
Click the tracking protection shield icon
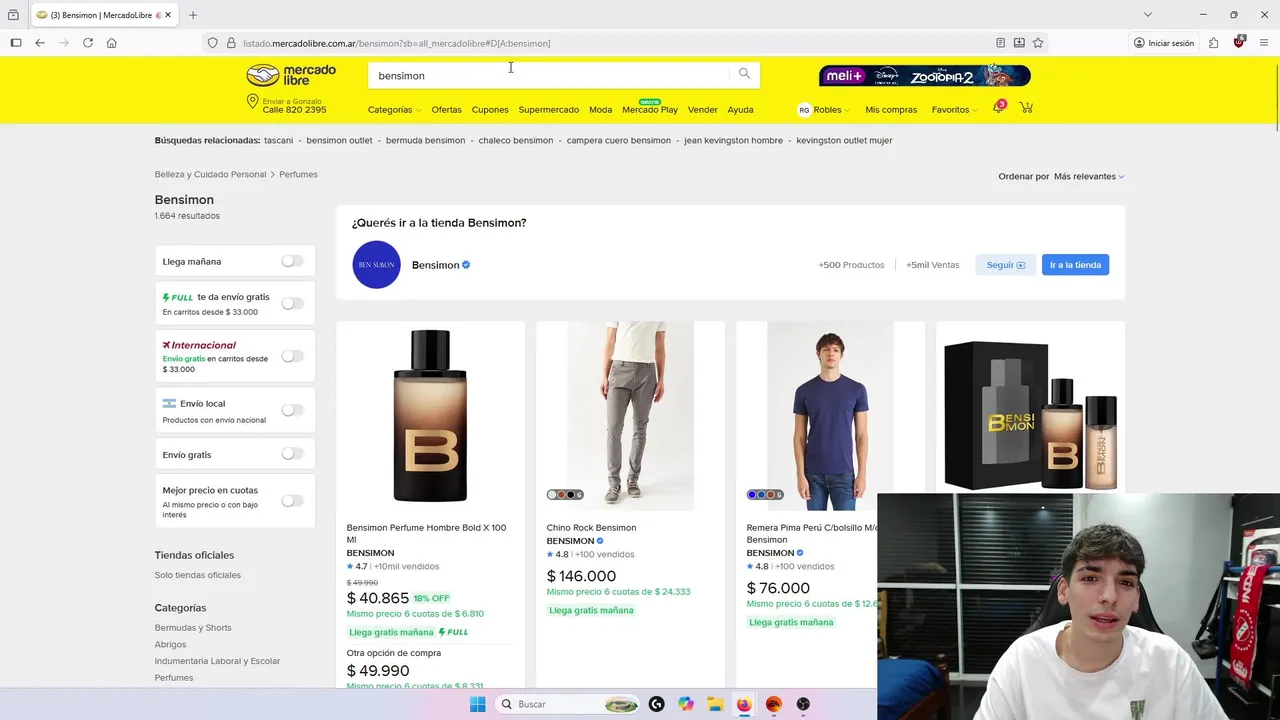coord(212,43)
